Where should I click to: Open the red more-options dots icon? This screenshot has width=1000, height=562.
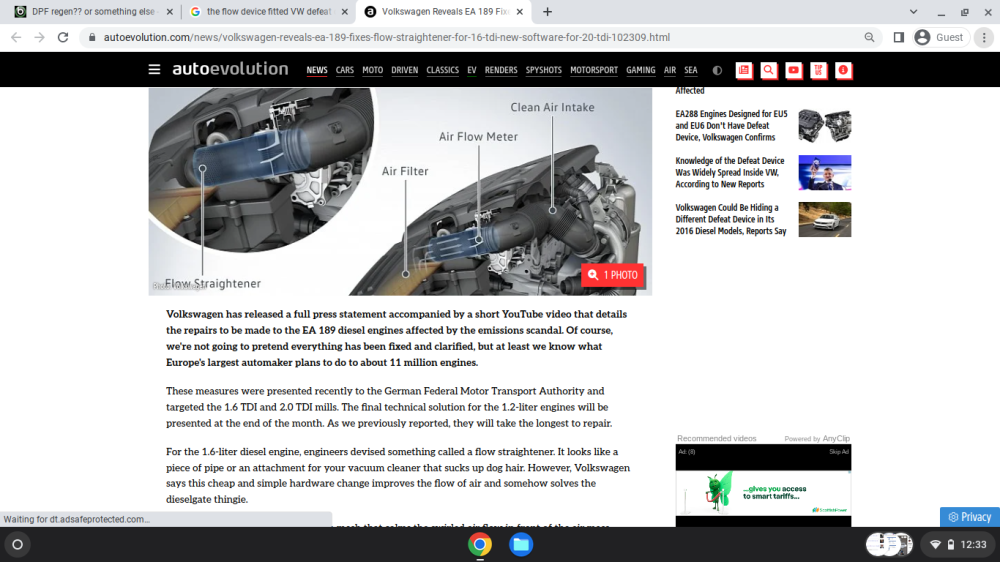click(843, 70)
